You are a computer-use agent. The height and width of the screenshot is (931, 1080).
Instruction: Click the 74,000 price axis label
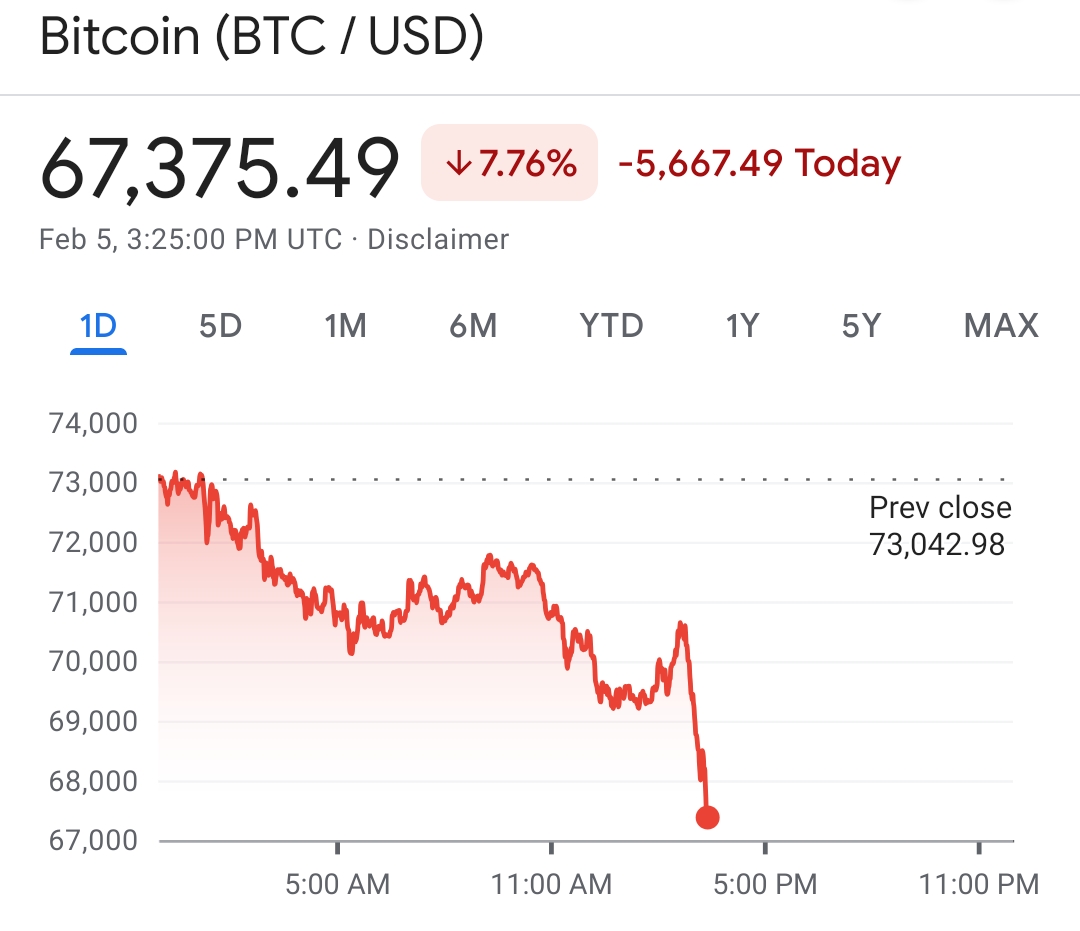point(93,423)
